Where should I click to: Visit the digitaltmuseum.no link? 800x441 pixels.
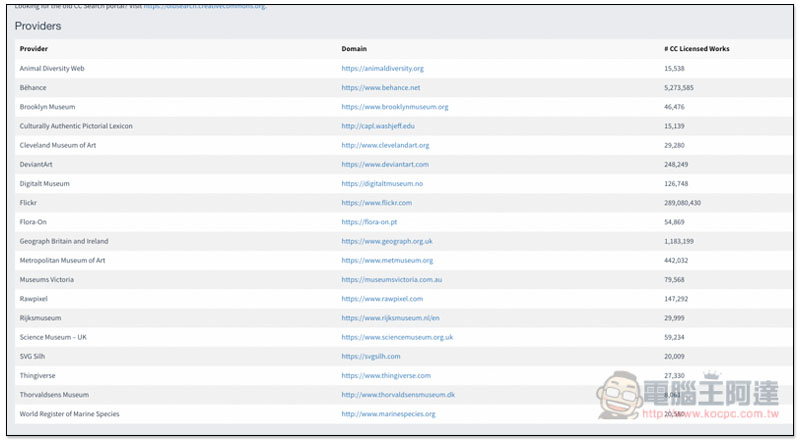382,184
